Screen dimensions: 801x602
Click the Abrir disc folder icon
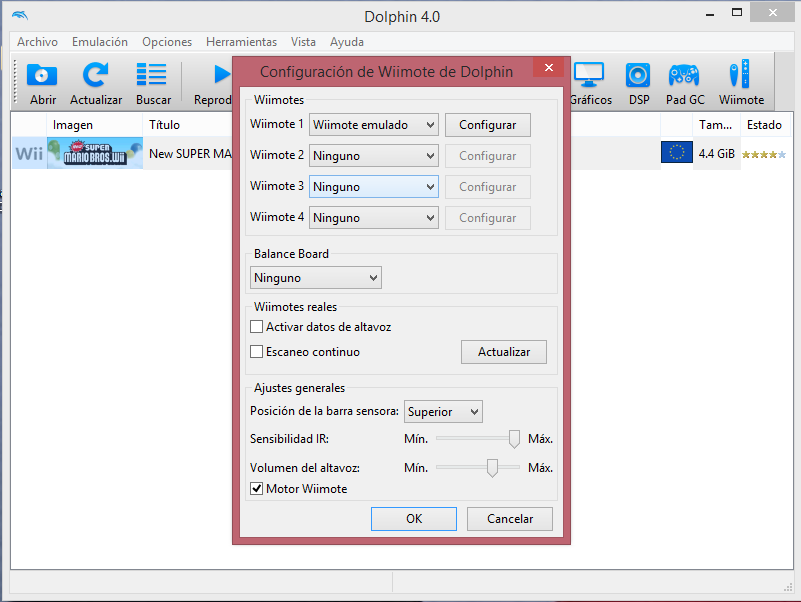pos(42,75)
